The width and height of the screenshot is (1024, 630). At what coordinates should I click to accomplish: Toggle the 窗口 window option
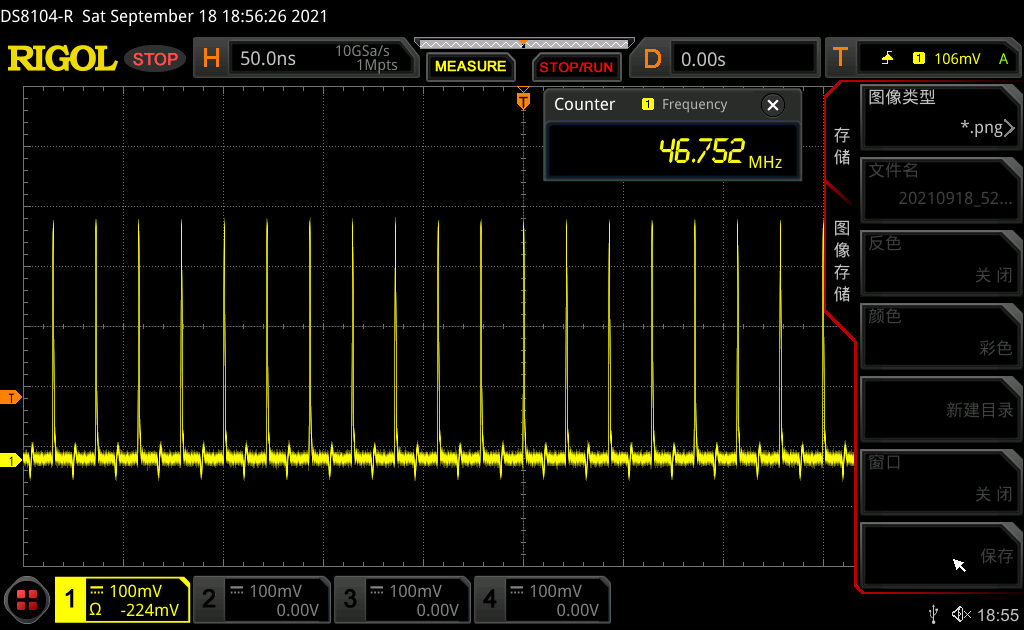pos(940,482)
